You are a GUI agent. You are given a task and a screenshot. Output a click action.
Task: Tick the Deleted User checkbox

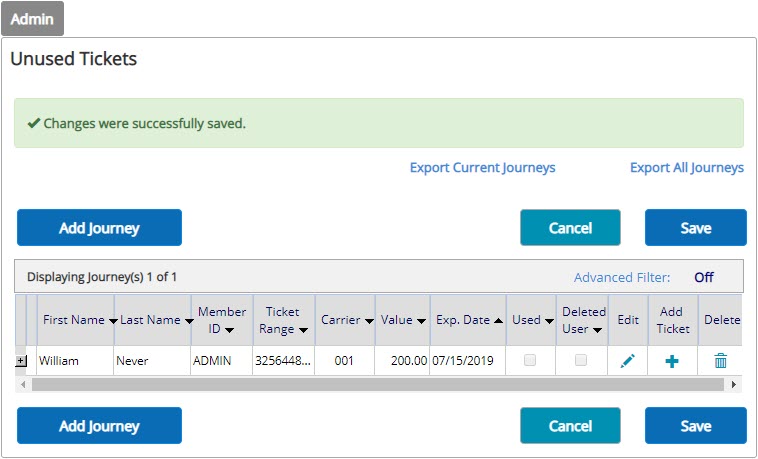pos(581,360)
